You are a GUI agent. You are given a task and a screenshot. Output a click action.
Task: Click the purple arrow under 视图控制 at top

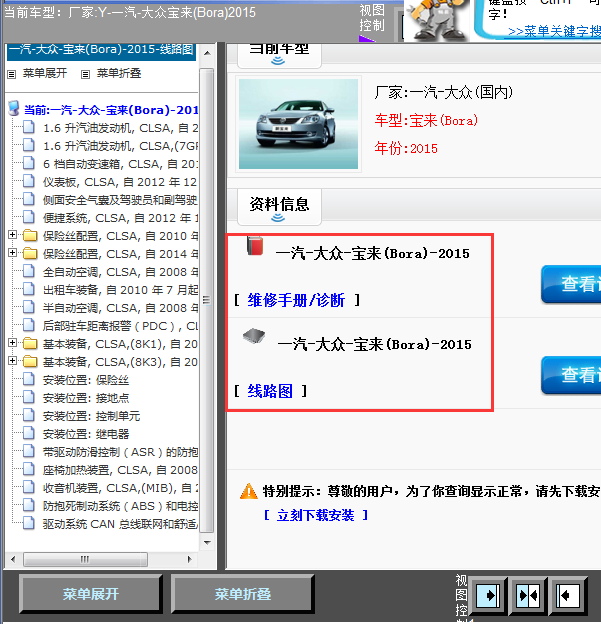367,39
